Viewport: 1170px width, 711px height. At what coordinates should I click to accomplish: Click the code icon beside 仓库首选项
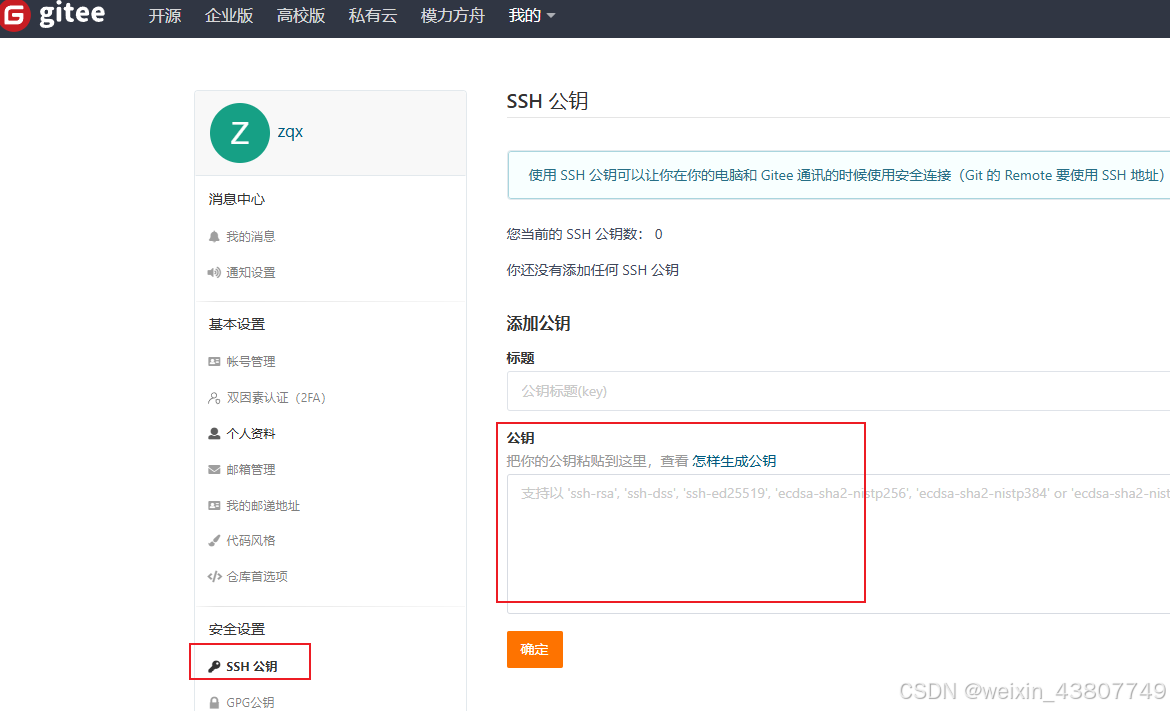[214, 577]
